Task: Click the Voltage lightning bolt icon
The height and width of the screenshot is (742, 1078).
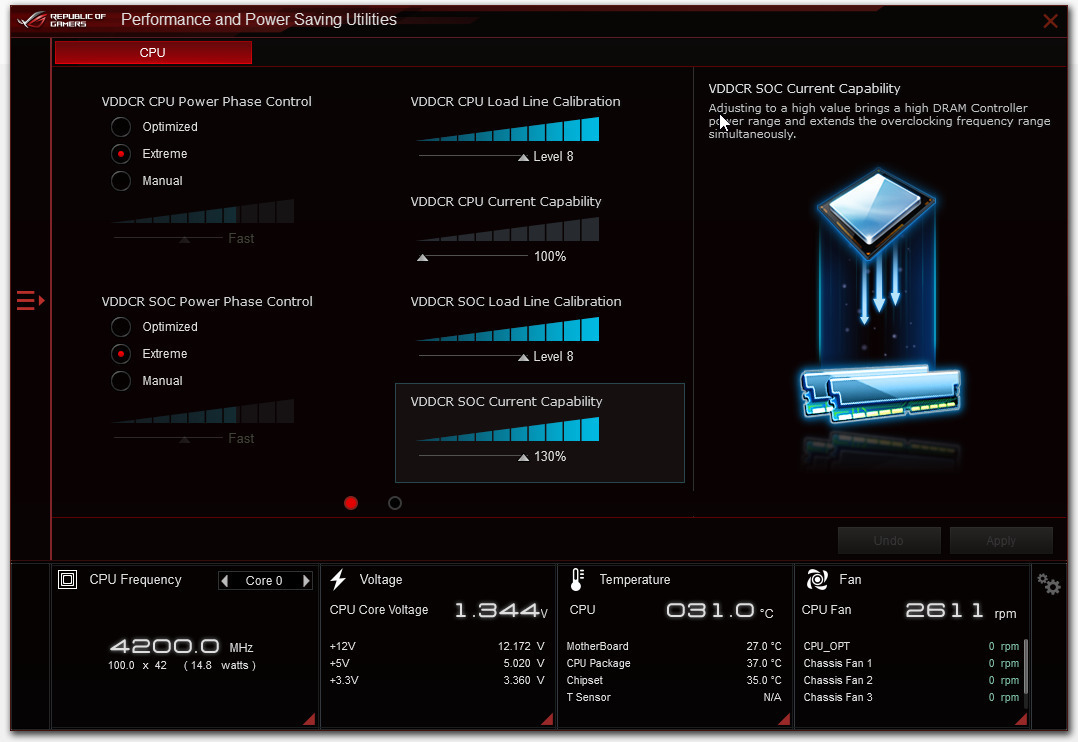Action: point(338,580)
